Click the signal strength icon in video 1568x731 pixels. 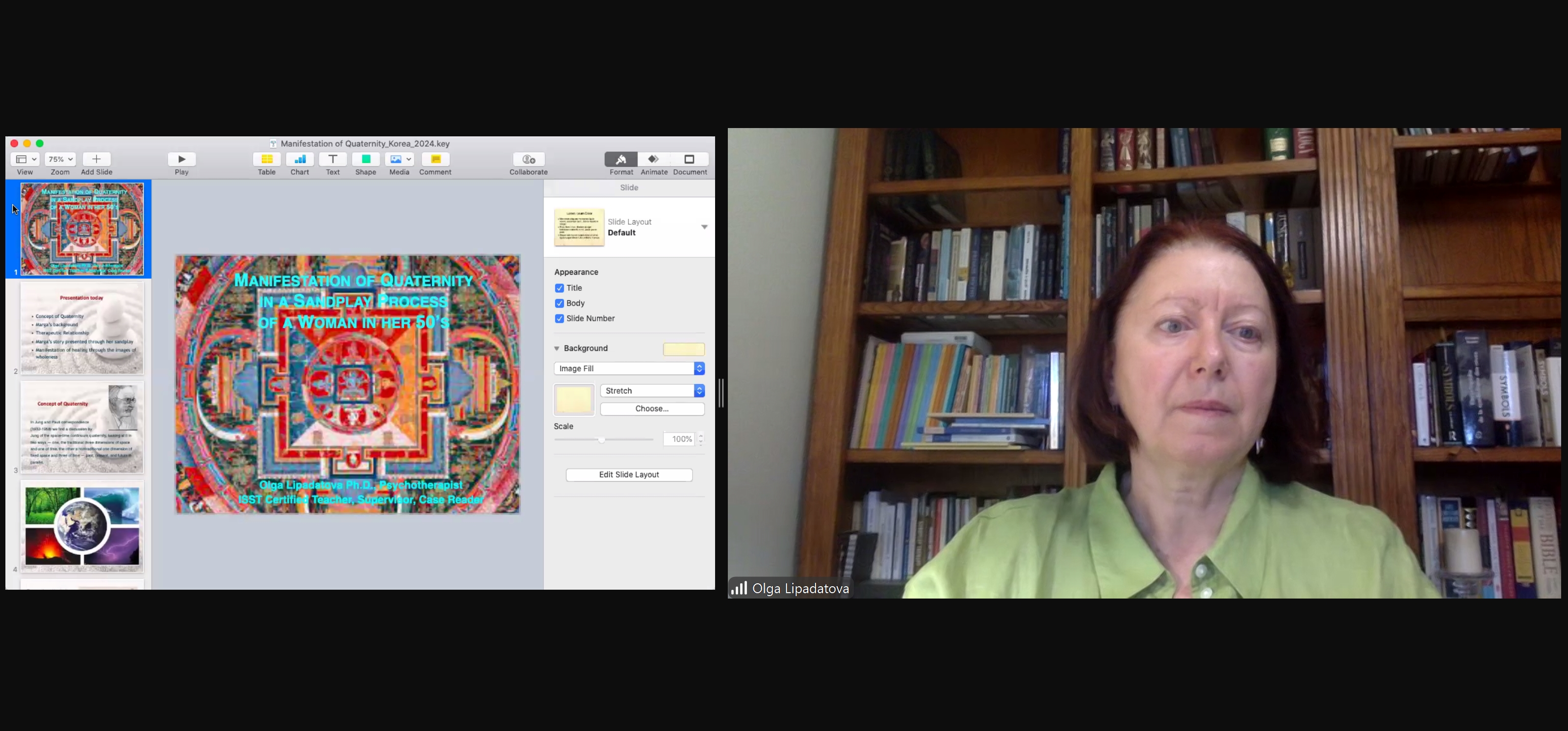739,588
